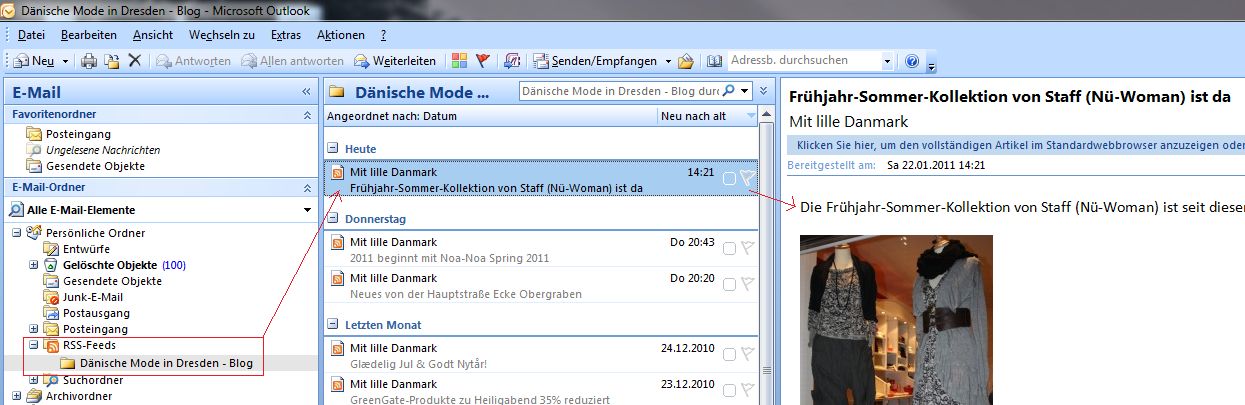1245x405 pixels.
Task: Collapse the Letzten Monat message group
Action: (x=335, y=325)
